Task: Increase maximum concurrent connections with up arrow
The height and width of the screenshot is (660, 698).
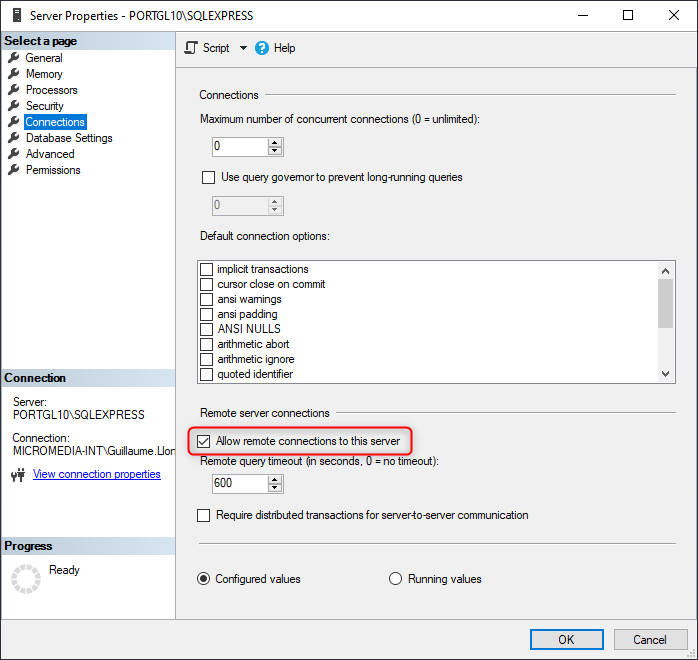Action: (275, 142)
